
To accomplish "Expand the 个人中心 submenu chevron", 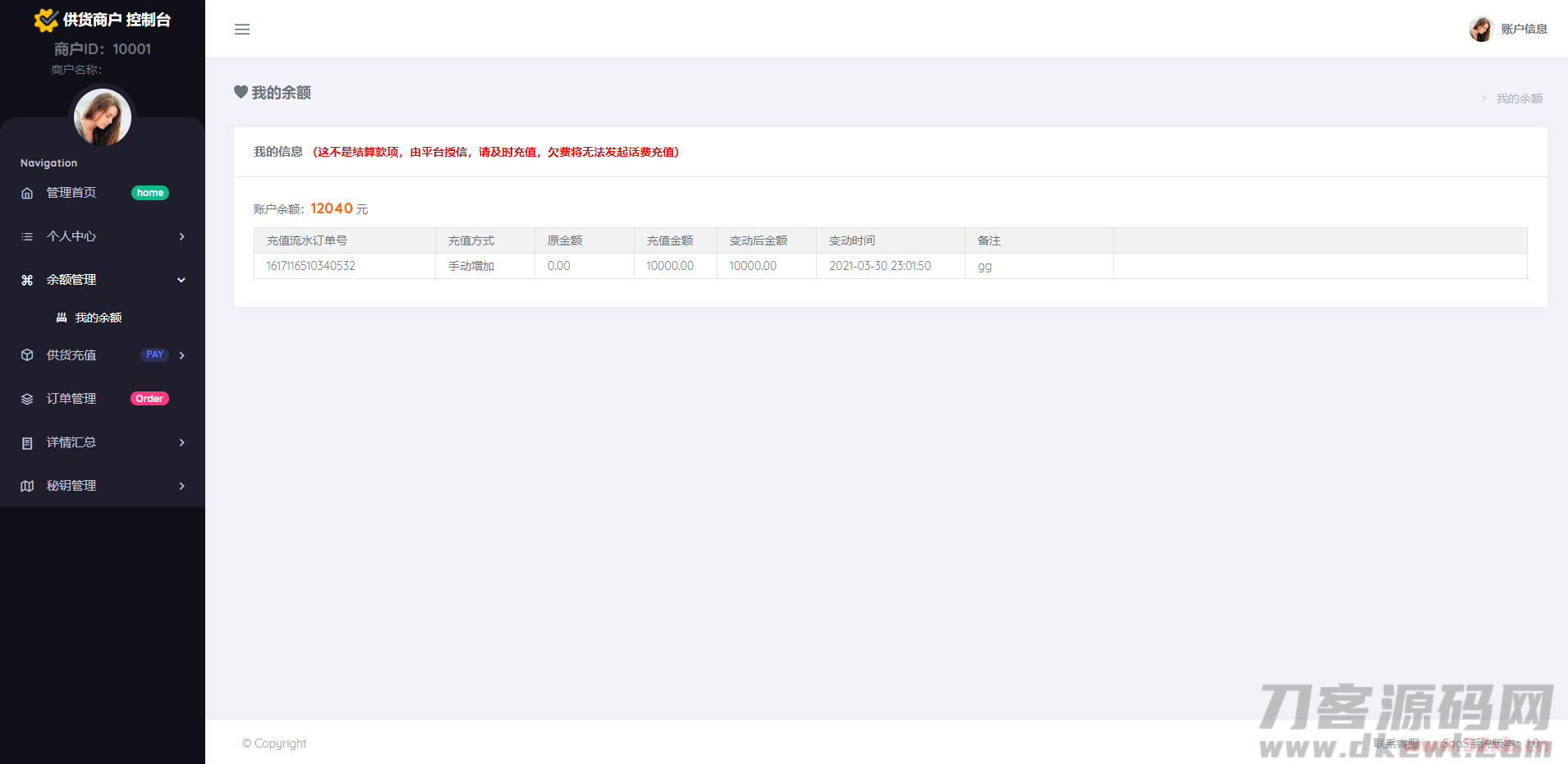I will coord(181,236).
